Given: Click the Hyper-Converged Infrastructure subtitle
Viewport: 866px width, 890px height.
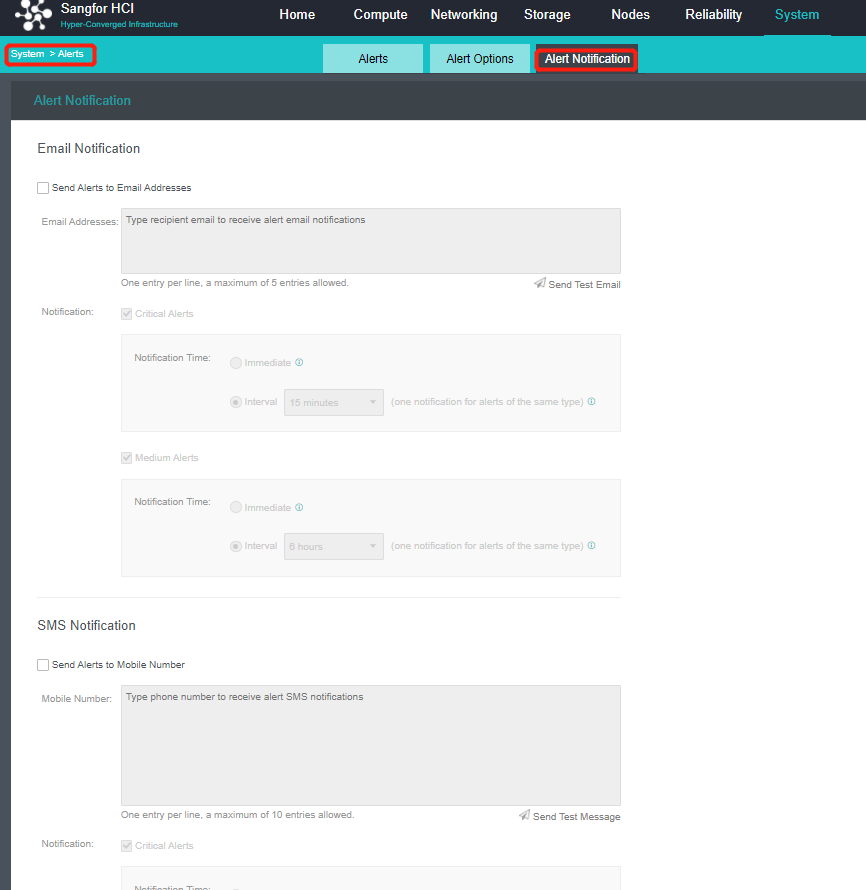Looking at the screenshot, I should pos(119,24).
